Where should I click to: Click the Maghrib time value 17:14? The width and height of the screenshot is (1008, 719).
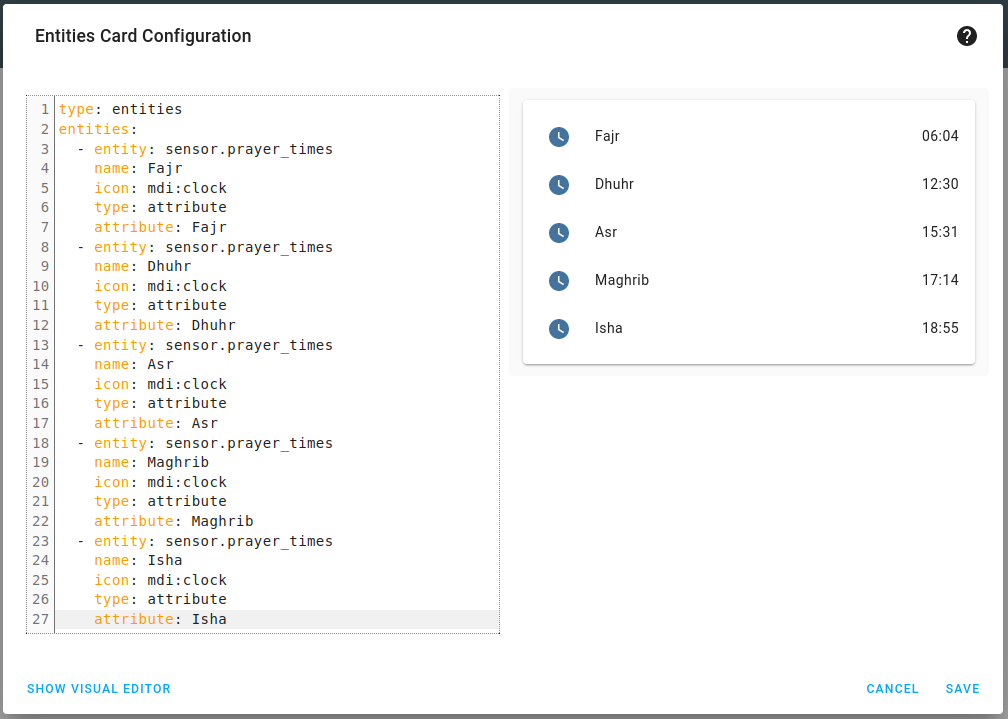[x=940, y=280]
